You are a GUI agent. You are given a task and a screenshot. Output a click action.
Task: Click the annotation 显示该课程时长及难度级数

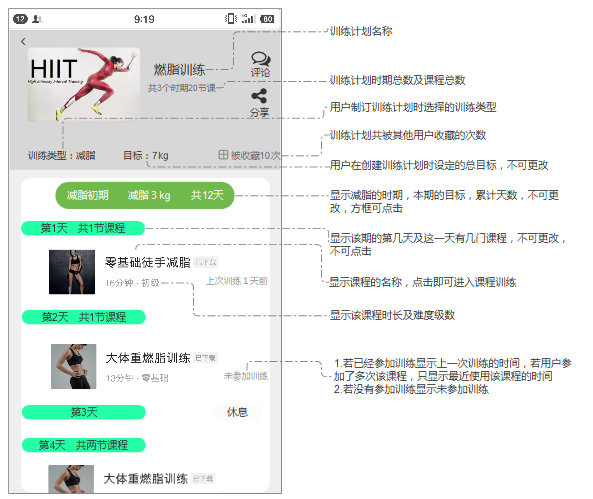(392, 315)
